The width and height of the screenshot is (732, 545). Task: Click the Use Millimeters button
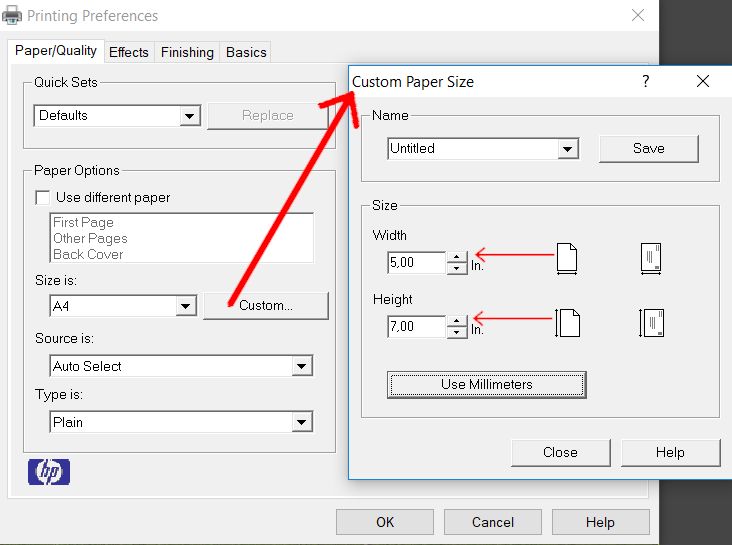486,384
